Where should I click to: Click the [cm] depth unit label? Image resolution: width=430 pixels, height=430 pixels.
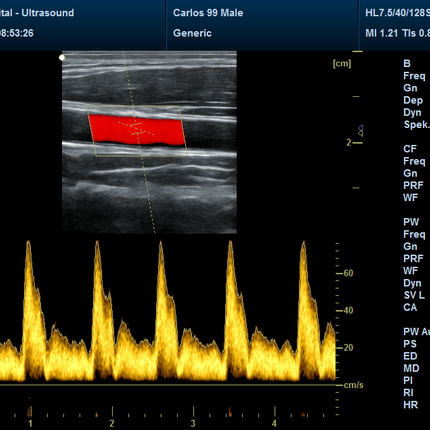coord(342,63)
